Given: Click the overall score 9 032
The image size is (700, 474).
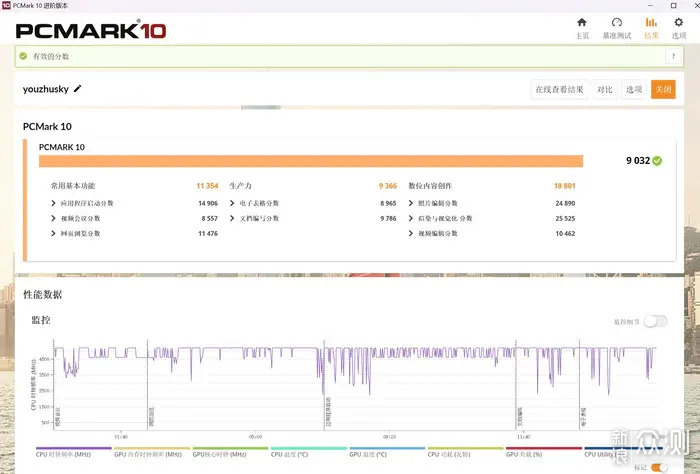Looking at the screenshot, I should 638,161.
